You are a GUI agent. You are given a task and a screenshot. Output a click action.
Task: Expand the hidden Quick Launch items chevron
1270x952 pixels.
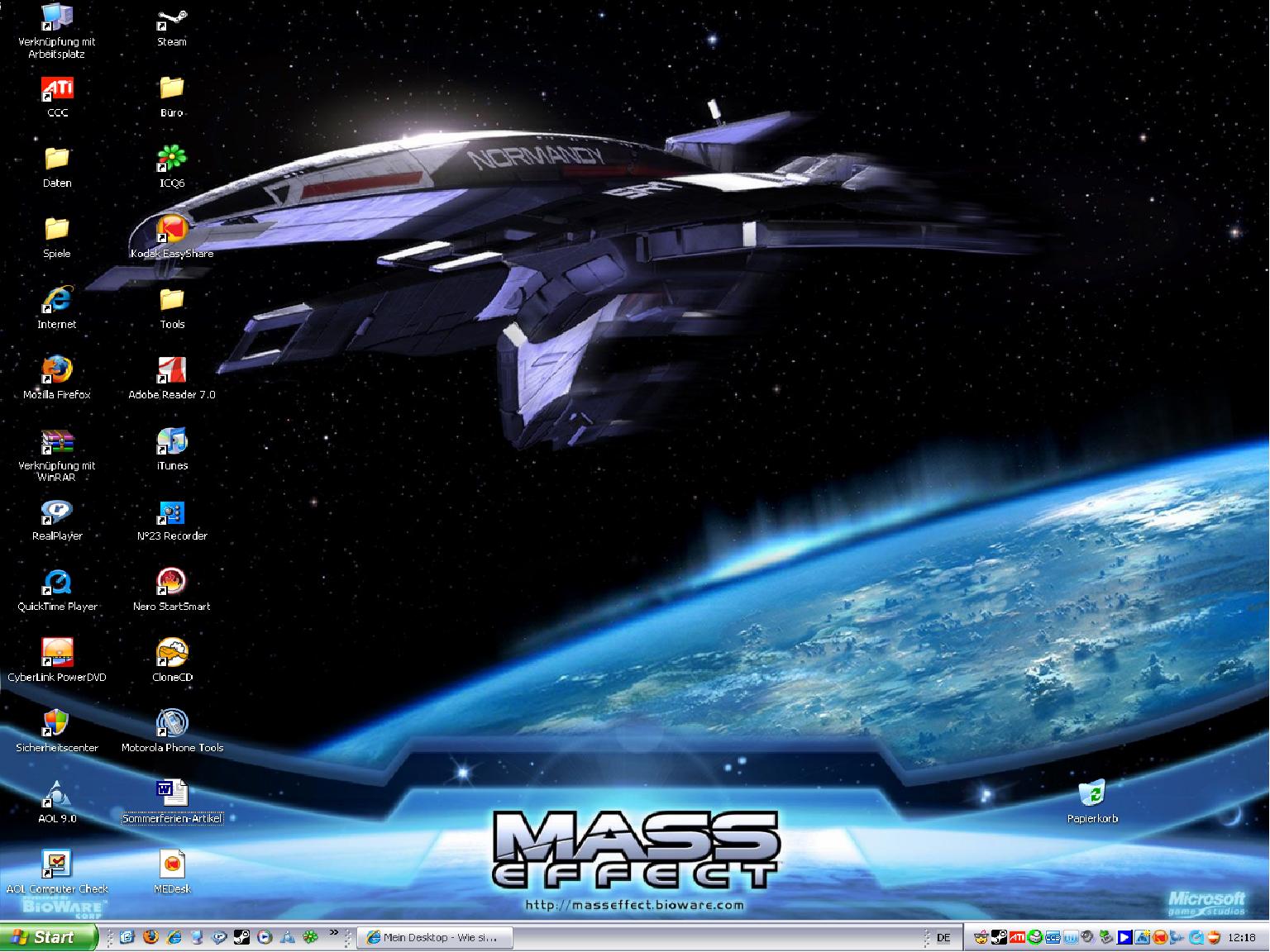[334, 933]
